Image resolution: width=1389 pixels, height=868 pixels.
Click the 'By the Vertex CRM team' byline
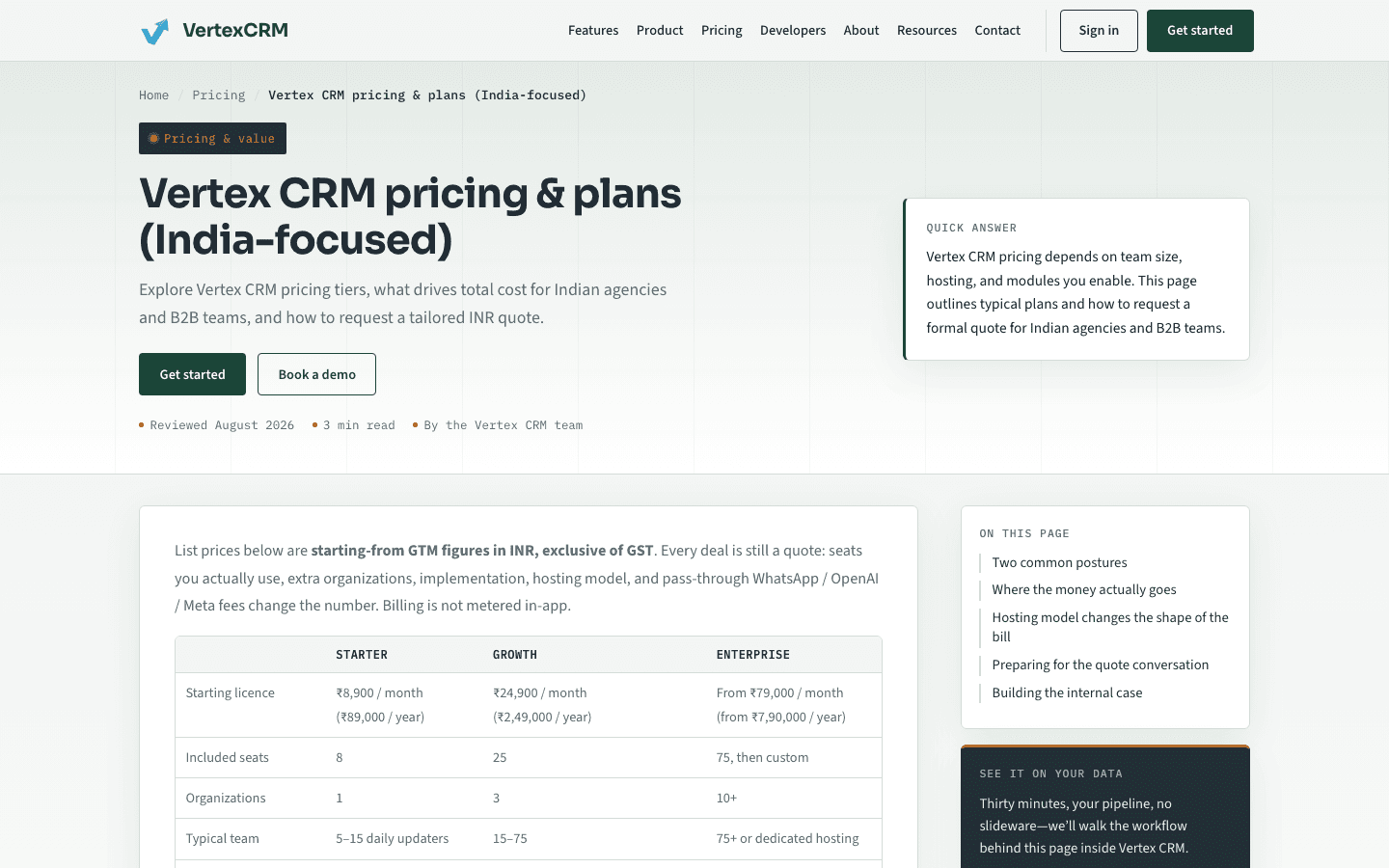coord(503,425)
